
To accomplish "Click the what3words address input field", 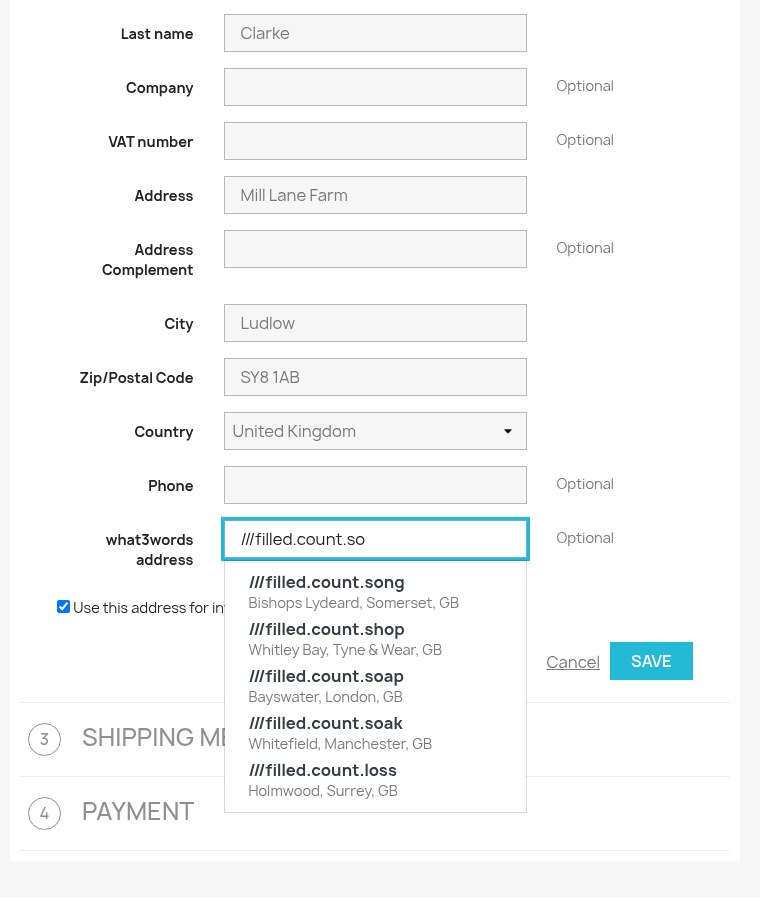I will [375, 539].
